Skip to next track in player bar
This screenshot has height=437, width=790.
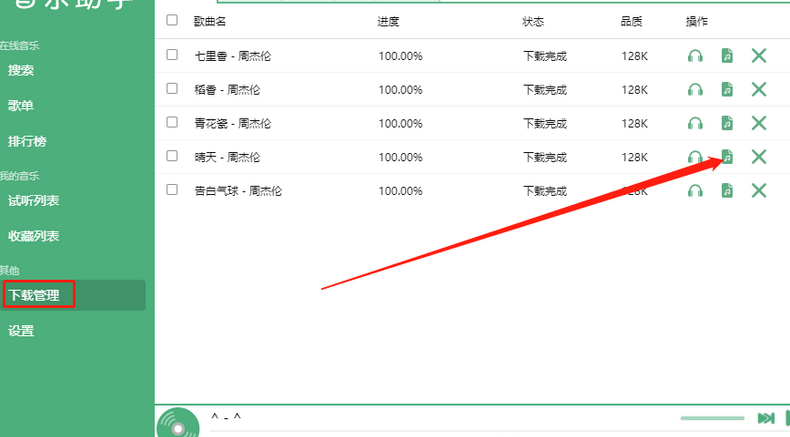[766, 418]
